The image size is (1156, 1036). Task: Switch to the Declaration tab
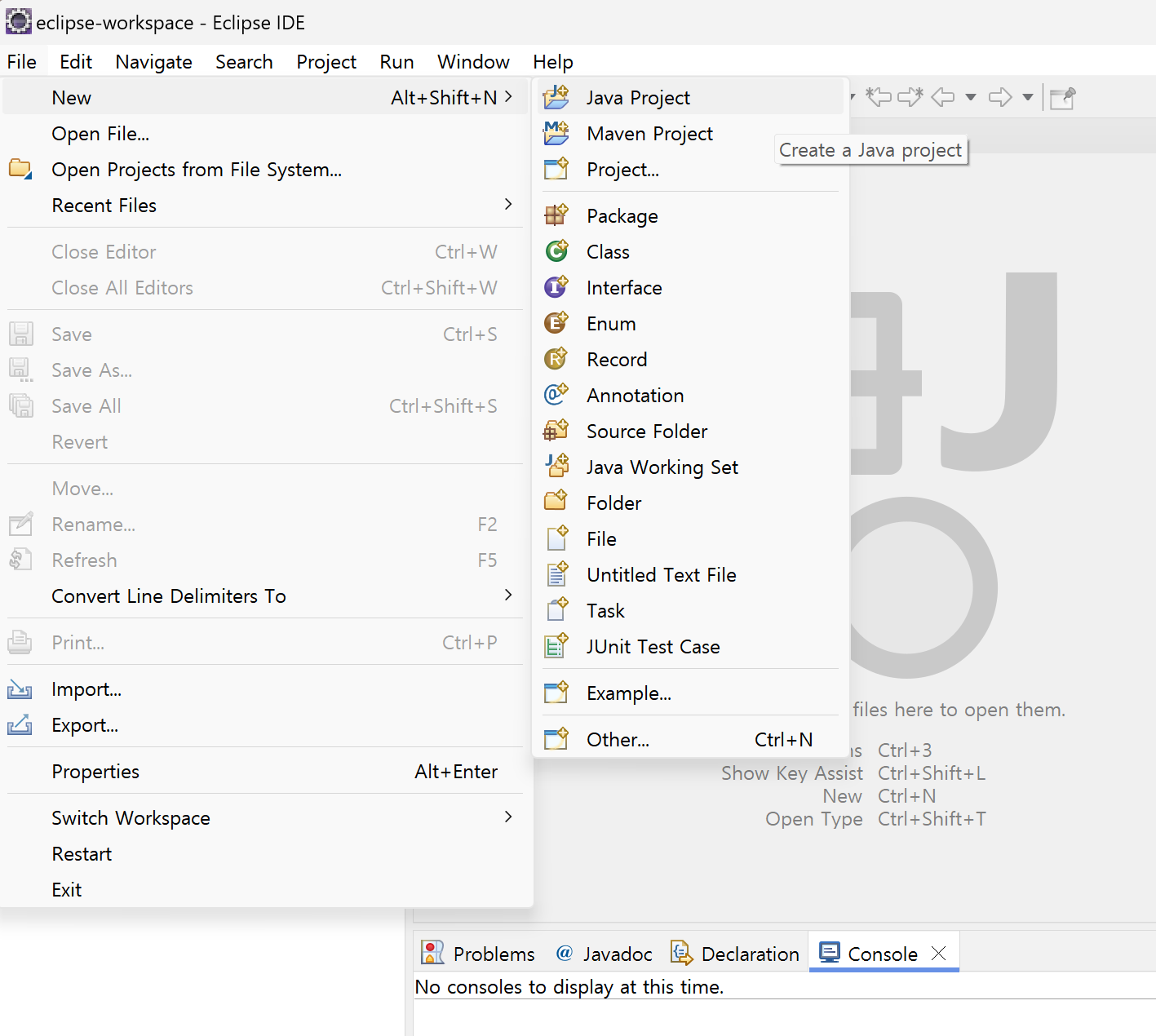(734, 953)
